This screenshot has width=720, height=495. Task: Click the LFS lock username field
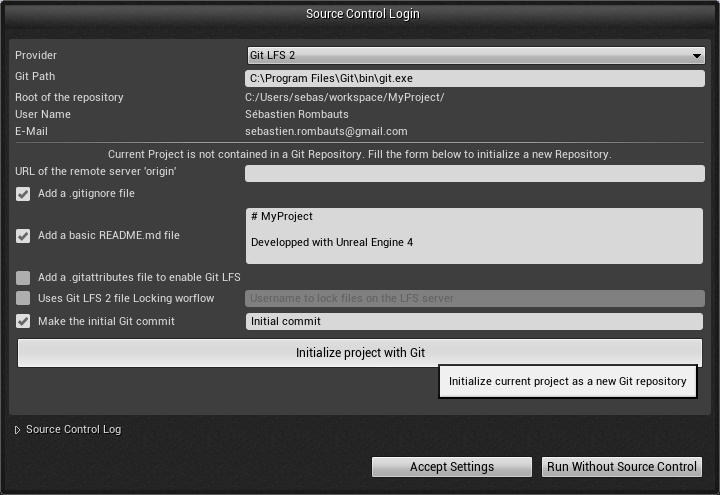474,299
